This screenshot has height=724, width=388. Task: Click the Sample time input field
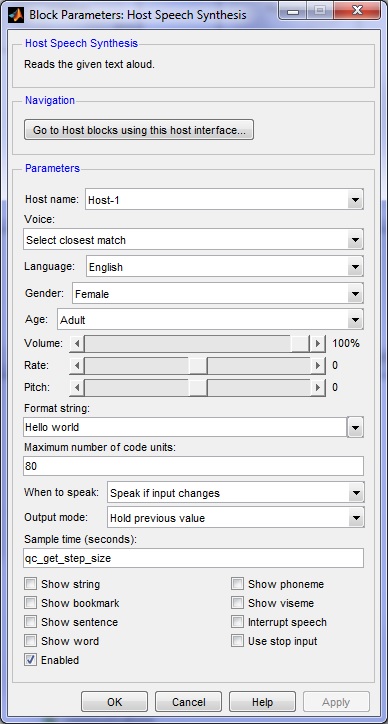(x=193, y=558)
